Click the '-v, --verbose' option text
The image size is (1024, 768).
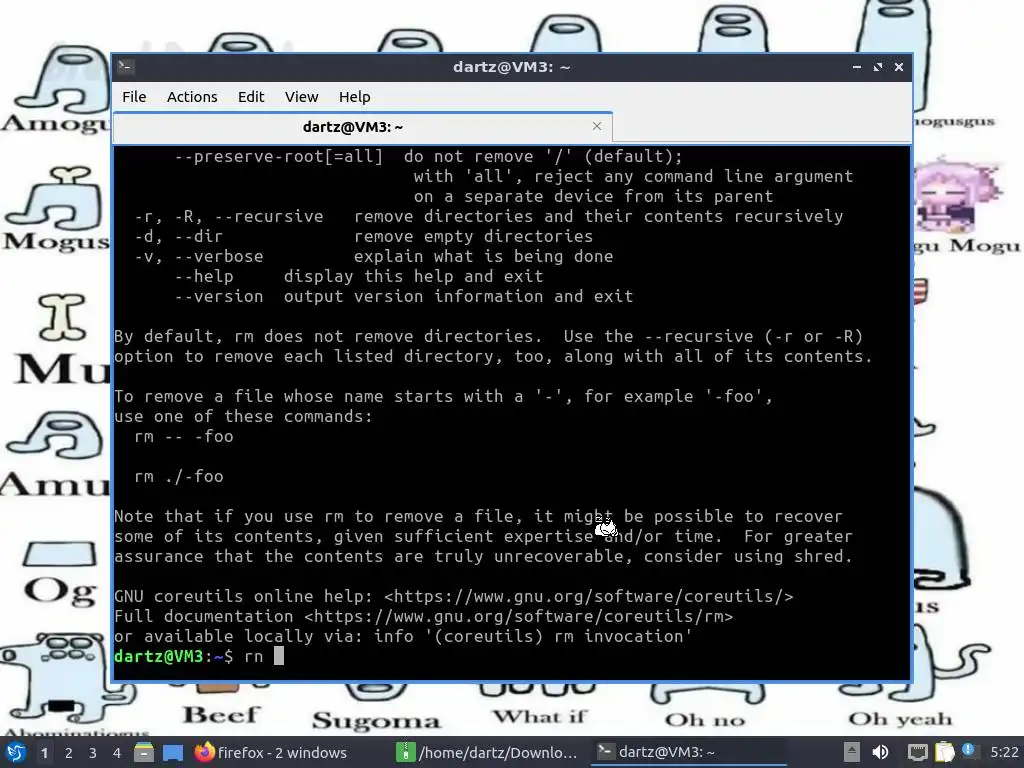pos(199,257)
